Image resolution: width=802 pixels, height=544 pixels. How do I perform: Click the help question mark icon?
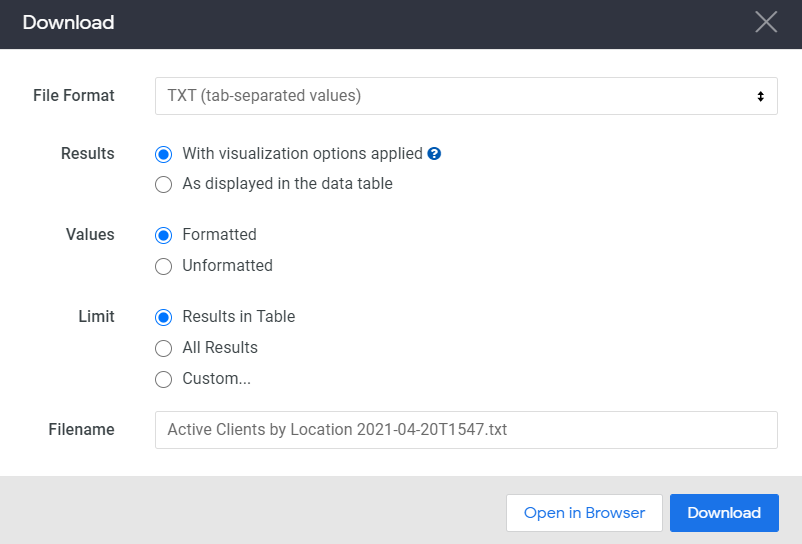pos(434,154)
